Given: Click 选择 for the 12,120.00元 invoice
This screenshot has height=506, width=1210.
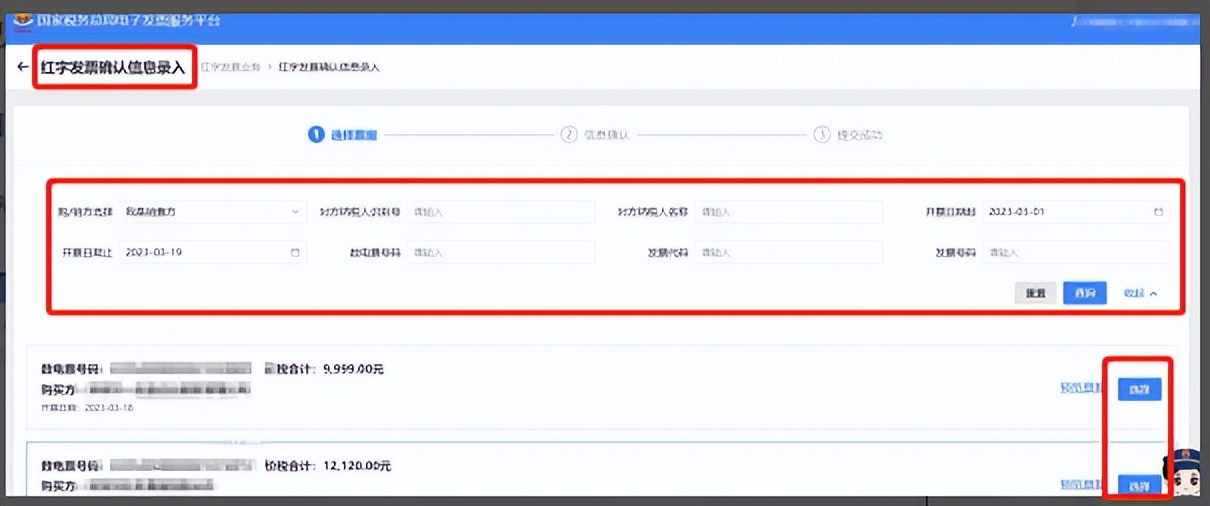Looking at the screenshot, I should click(x=1139, y=485).
